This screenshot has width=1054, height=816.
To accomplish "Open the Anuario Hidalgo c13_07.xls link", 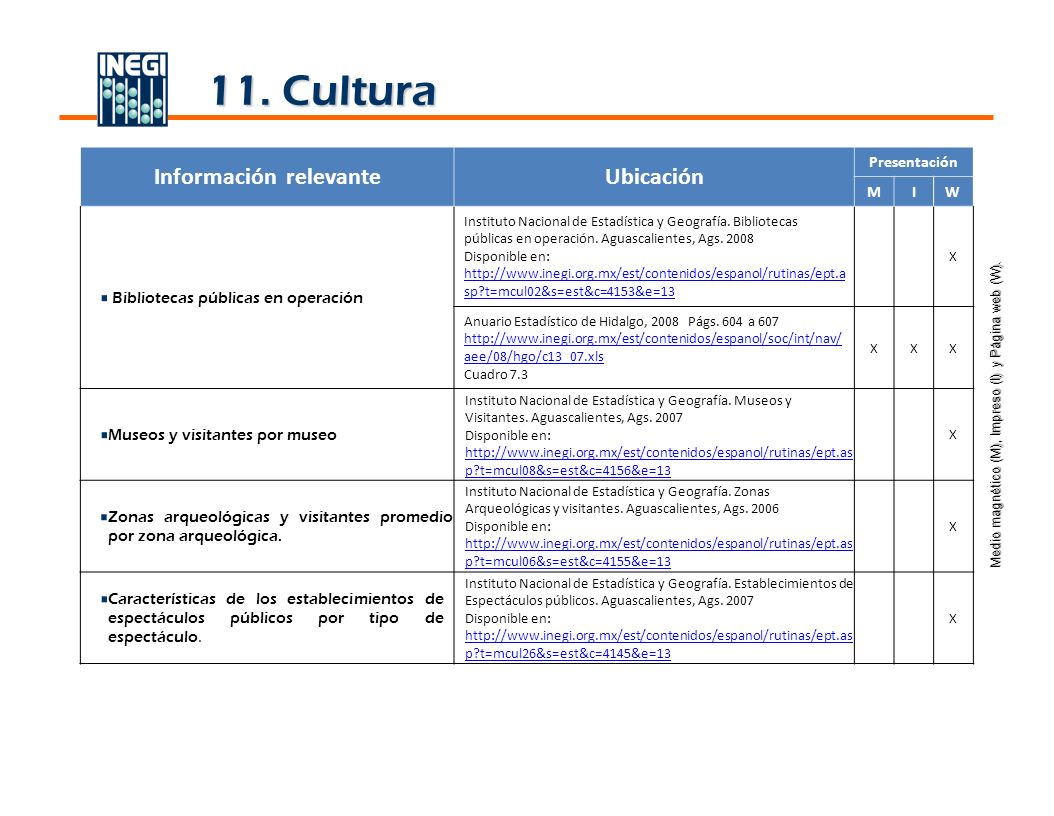I will [x=652, y=348].
